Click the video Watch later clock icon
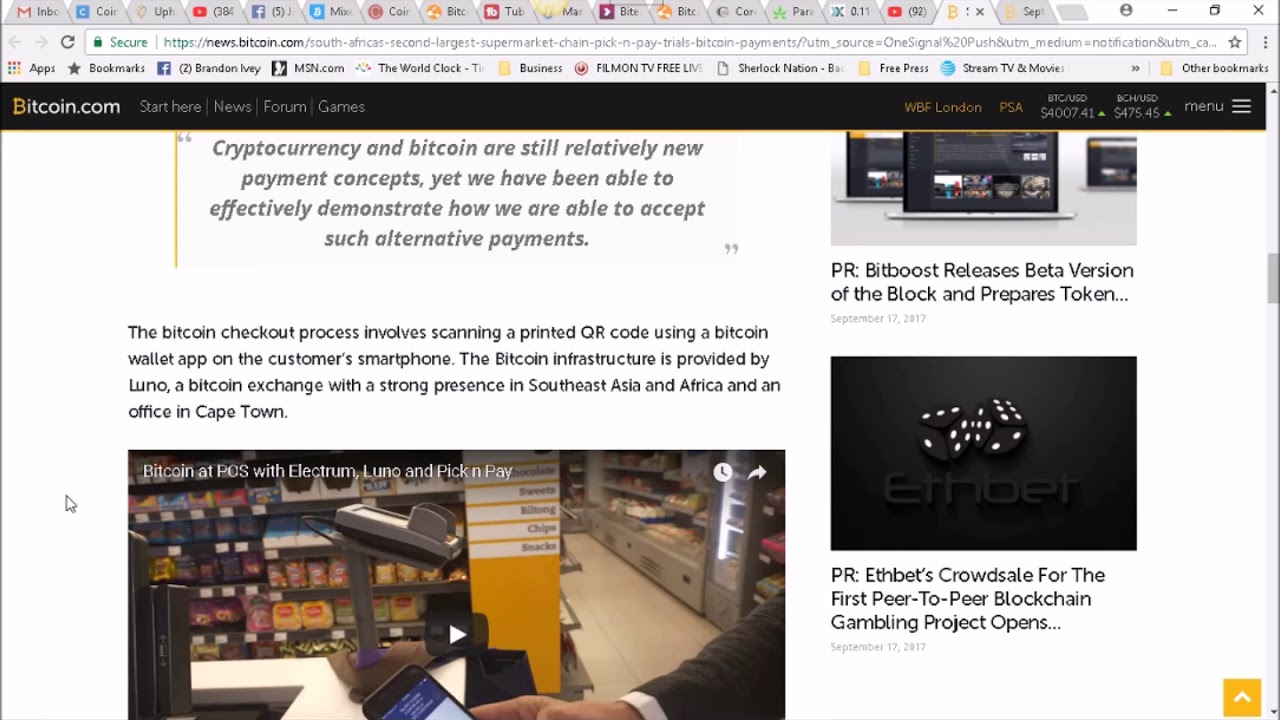 coord(722,472)
